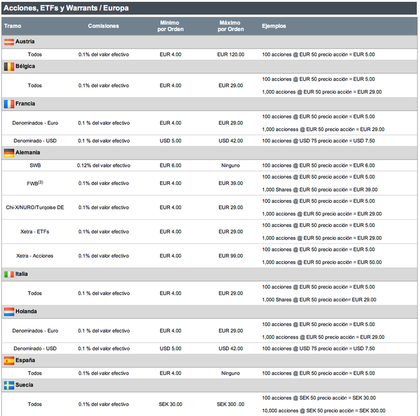
Task: Click Todos tramo in Austria row
Action: click(x=35, y=54)
